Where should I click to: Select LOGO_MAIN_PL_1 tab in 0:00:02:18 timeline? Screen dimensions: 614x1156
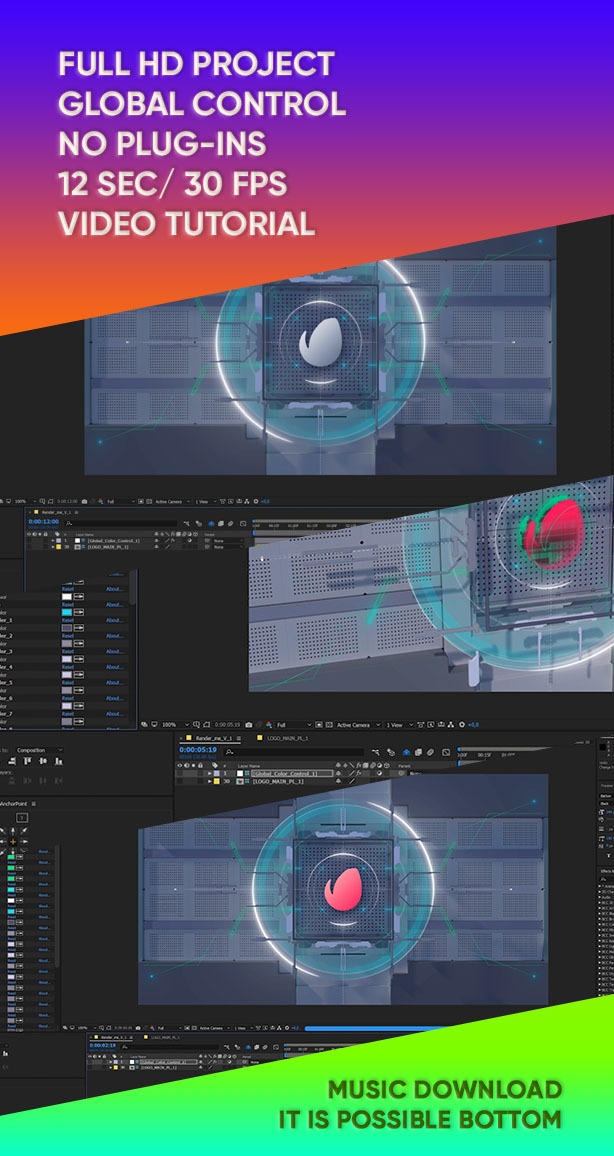click(x=164, y=1037)
